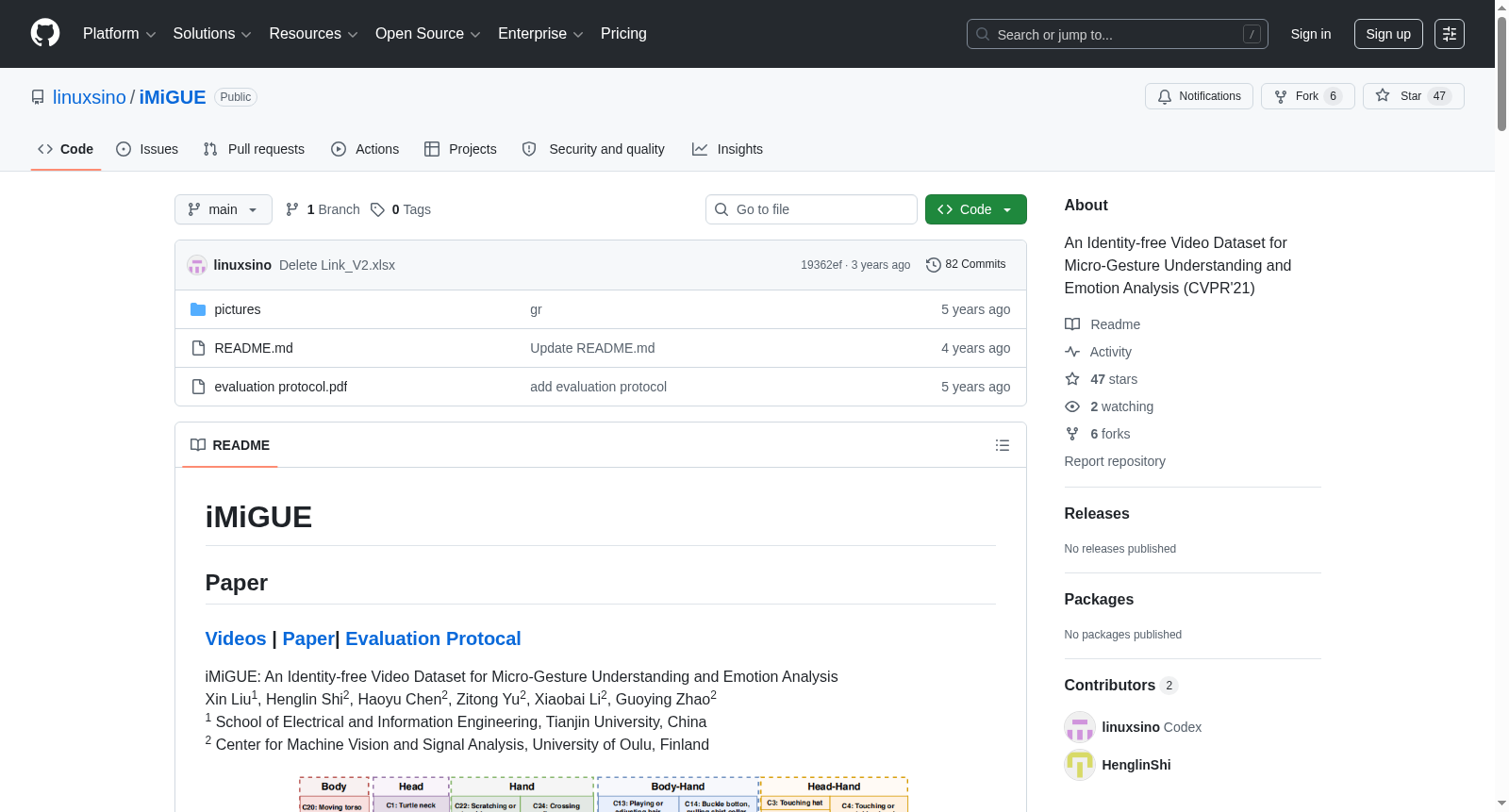Viewport: 1509px width, 812px height.
Task: Click the evaluation protocol.pdf file icon
Action: pyautogui.click(x=198, y=387)
